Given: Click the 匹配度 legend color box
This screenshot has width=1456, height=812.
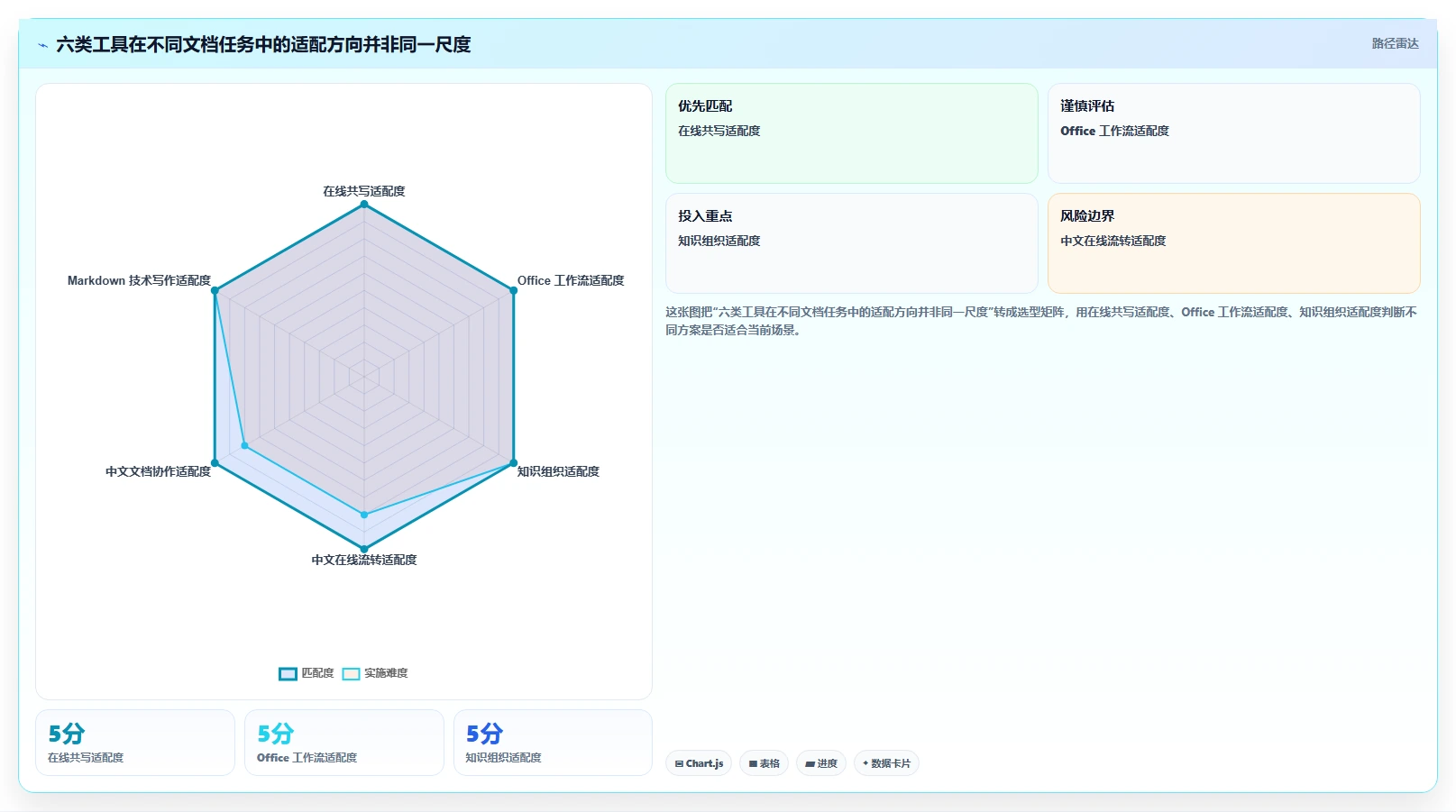Looking at the screenshot, I should pos(288,673).
